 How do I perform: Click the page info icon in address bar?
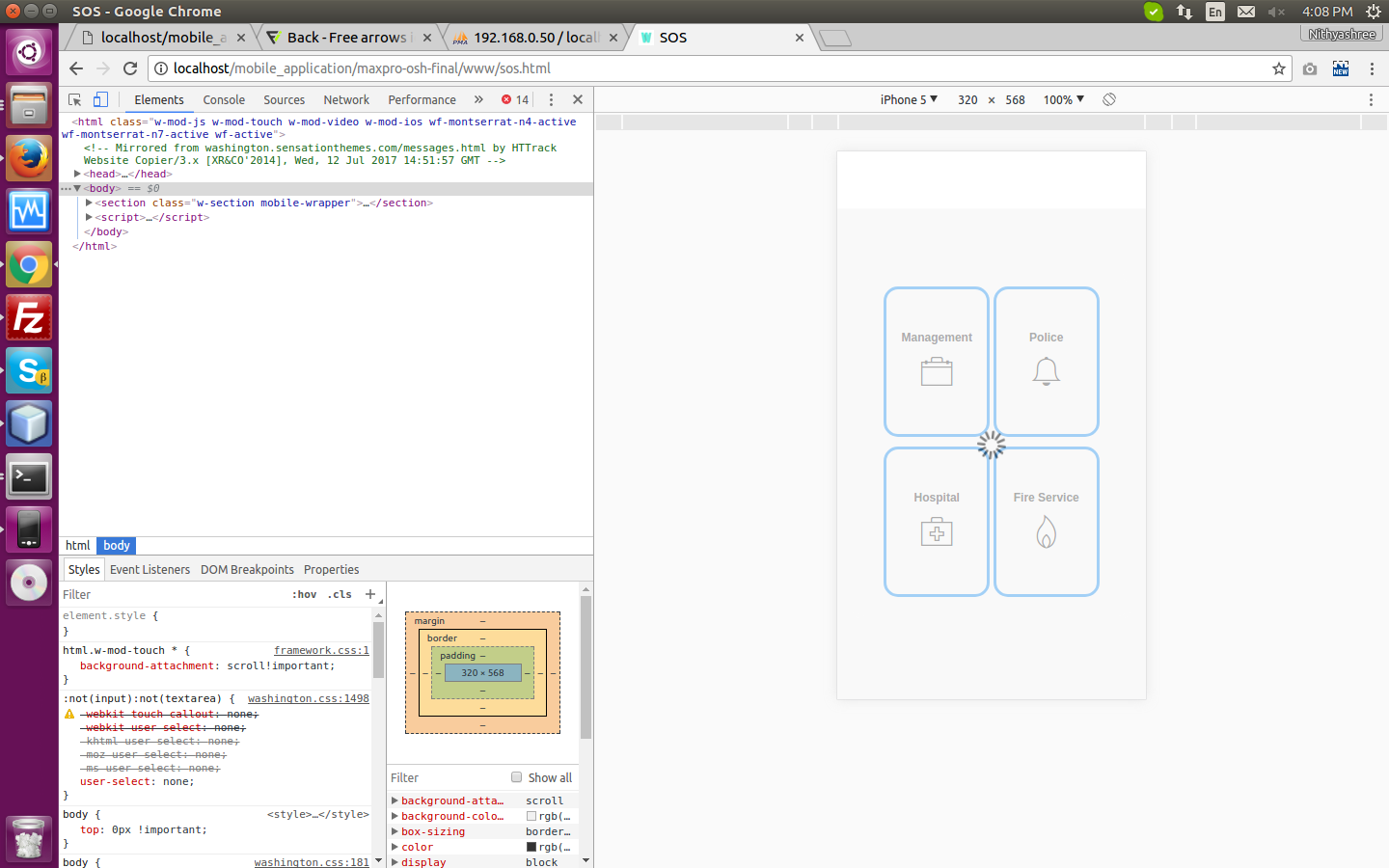(161, 68)
